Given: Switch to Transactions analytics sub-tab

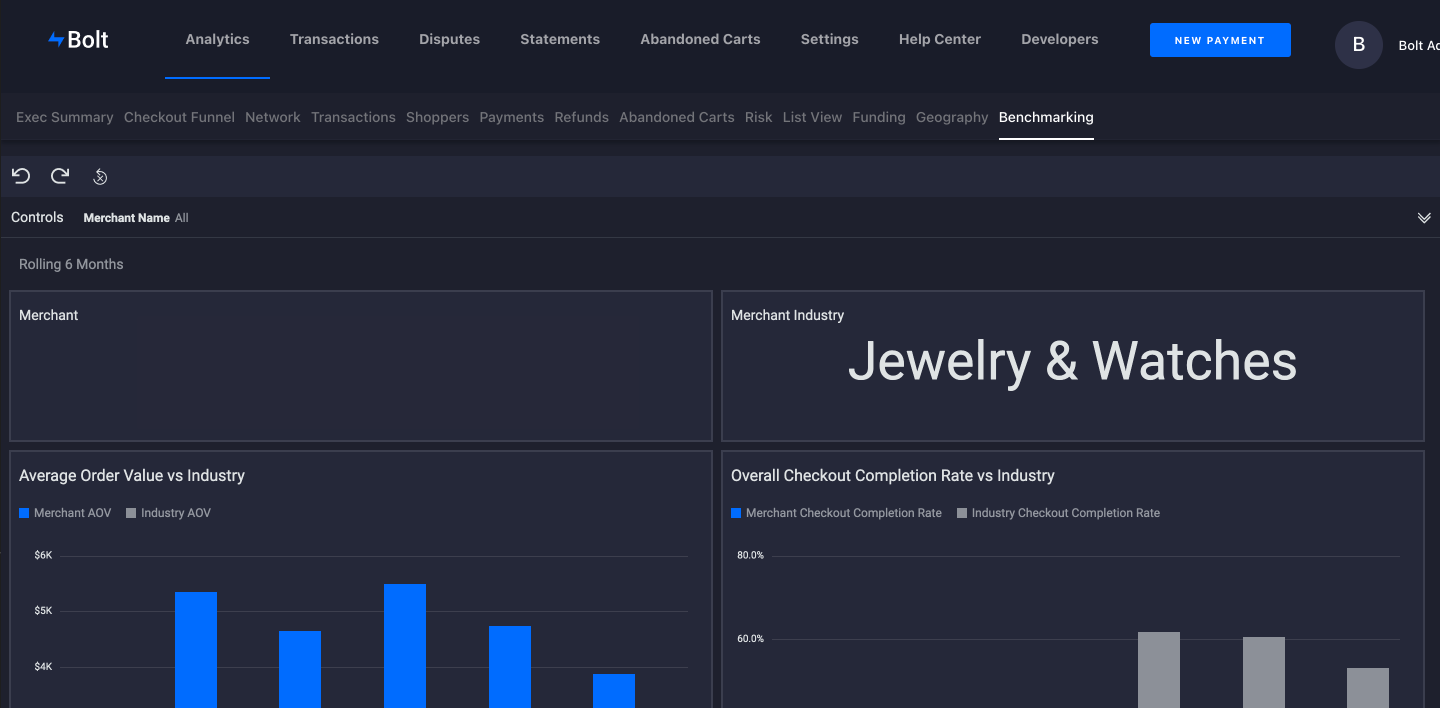Looking at the screenshot, I should 353,117.
